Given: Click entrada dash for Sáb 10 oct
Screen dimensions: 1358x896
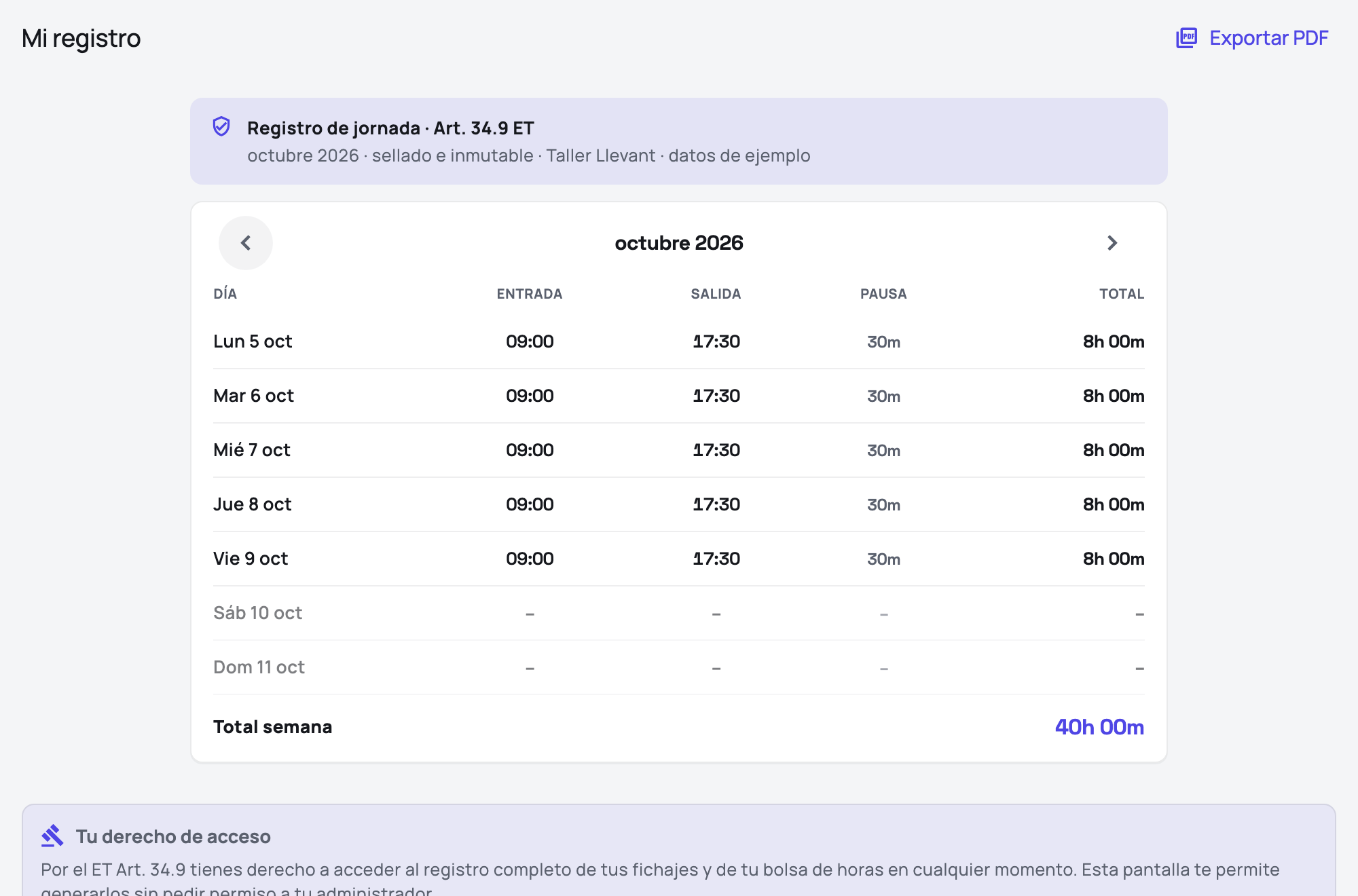Looking at the screenshot, I should coord(530,614).
